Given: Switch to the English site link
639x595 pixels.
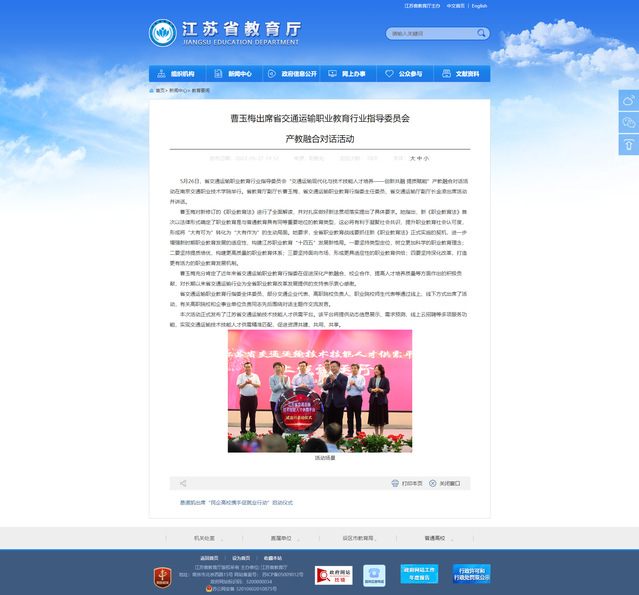Looking at the screenshot, I should click(x=479, y=6).
